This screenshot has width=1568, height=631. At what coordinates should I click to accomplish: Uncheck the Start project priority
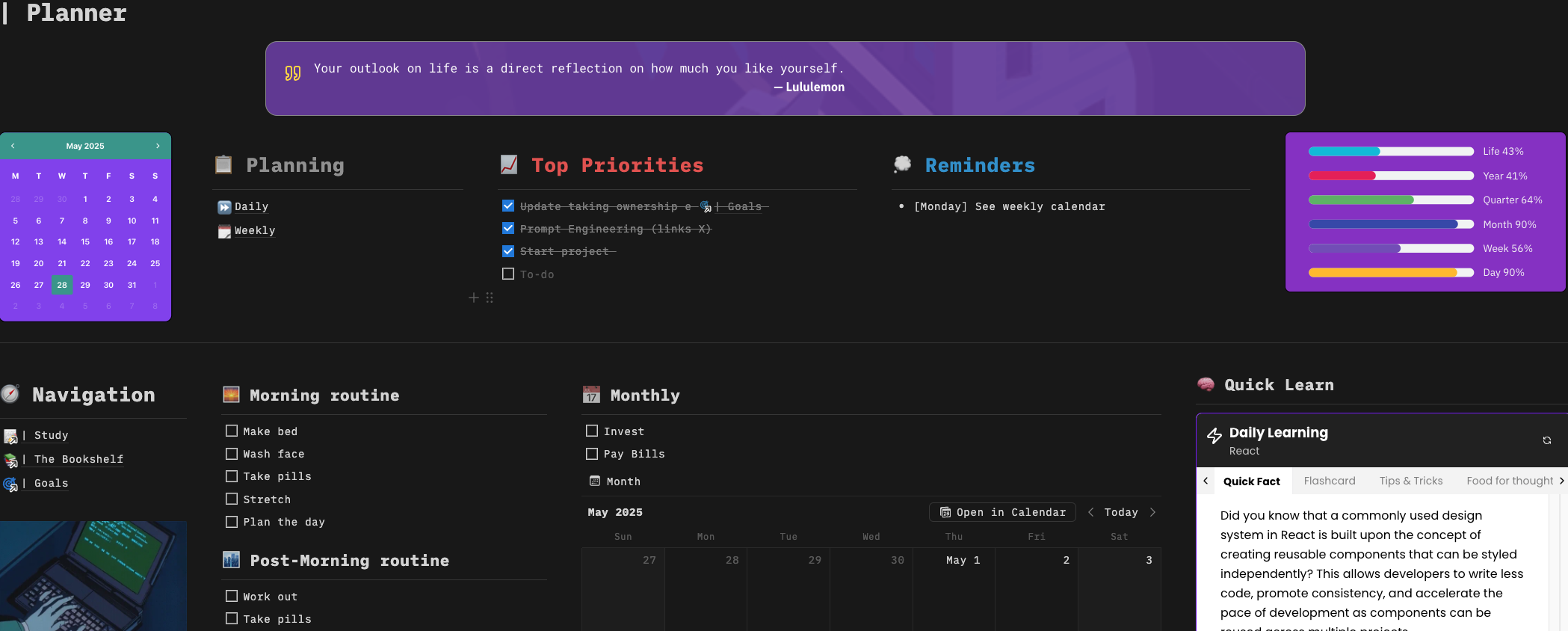[508, 251]
